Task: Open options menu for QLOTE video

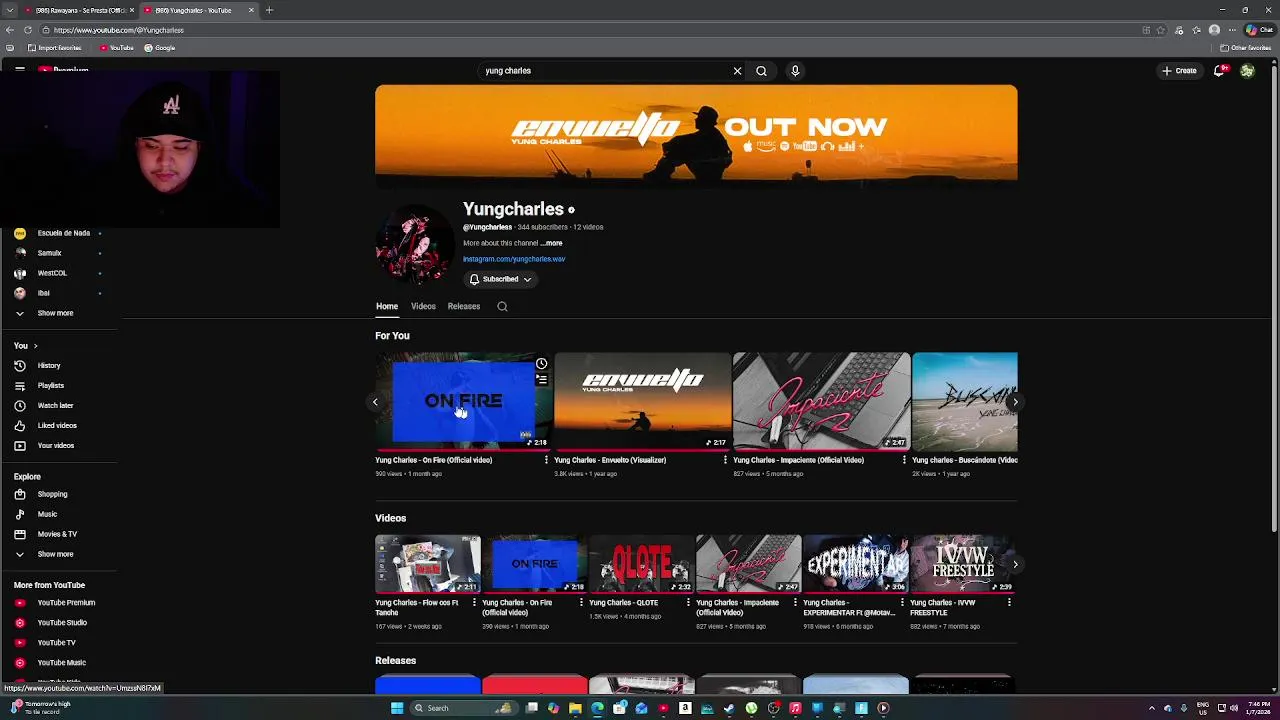Action: (x=688, y=603)
